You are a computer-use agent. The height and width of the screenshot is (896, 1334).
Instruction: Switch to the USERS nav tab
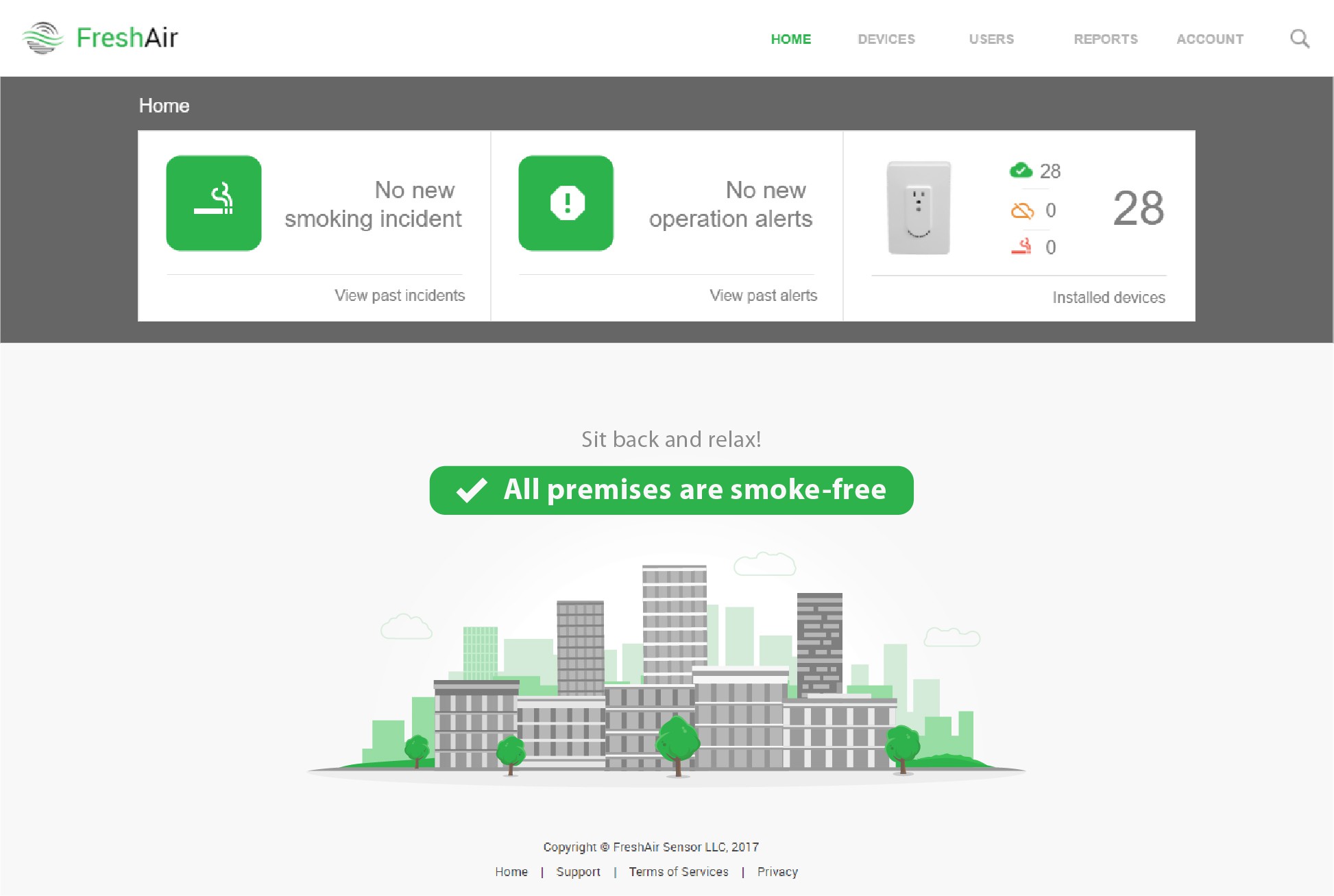991,39
